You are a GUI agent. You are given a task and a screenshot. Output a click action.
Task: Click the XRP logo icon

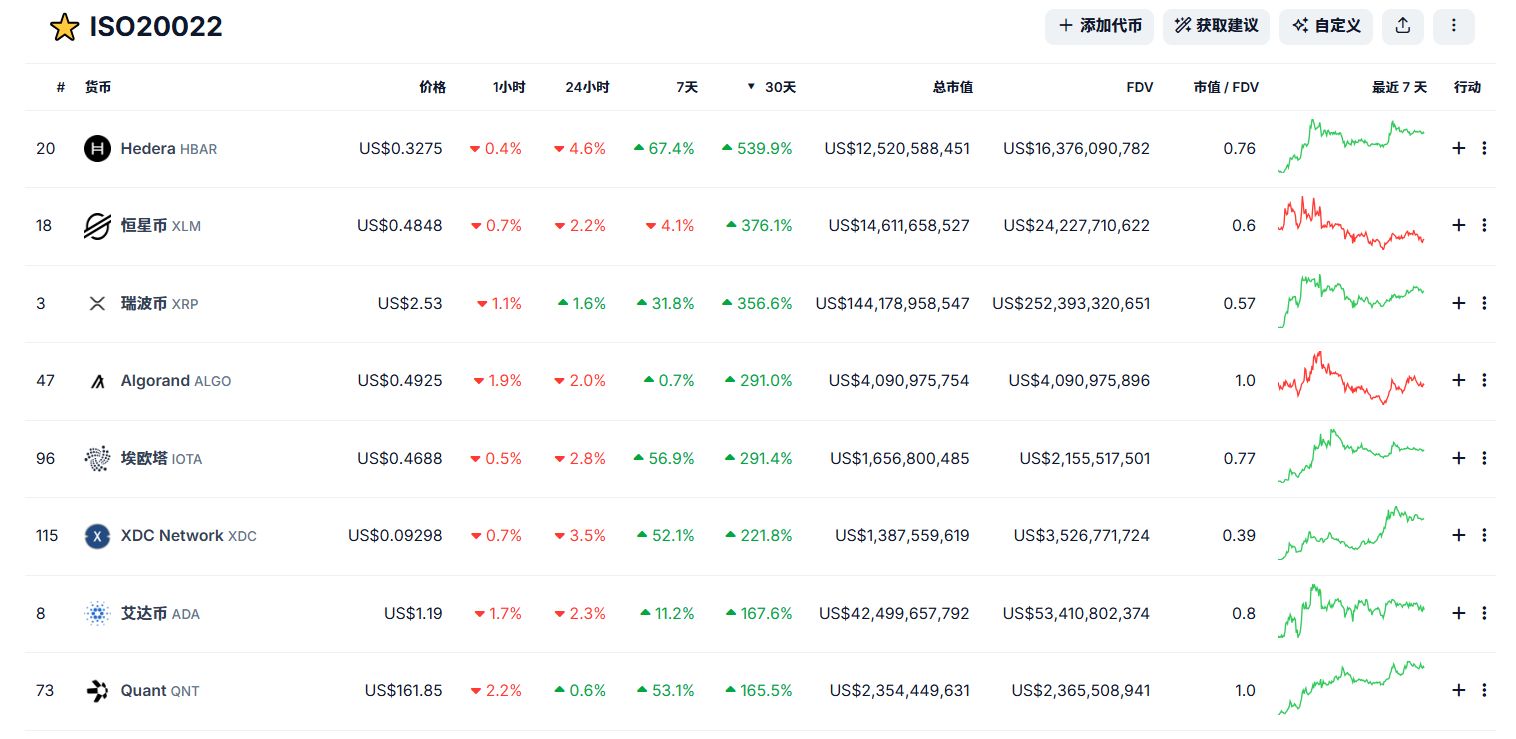(97, 303)
